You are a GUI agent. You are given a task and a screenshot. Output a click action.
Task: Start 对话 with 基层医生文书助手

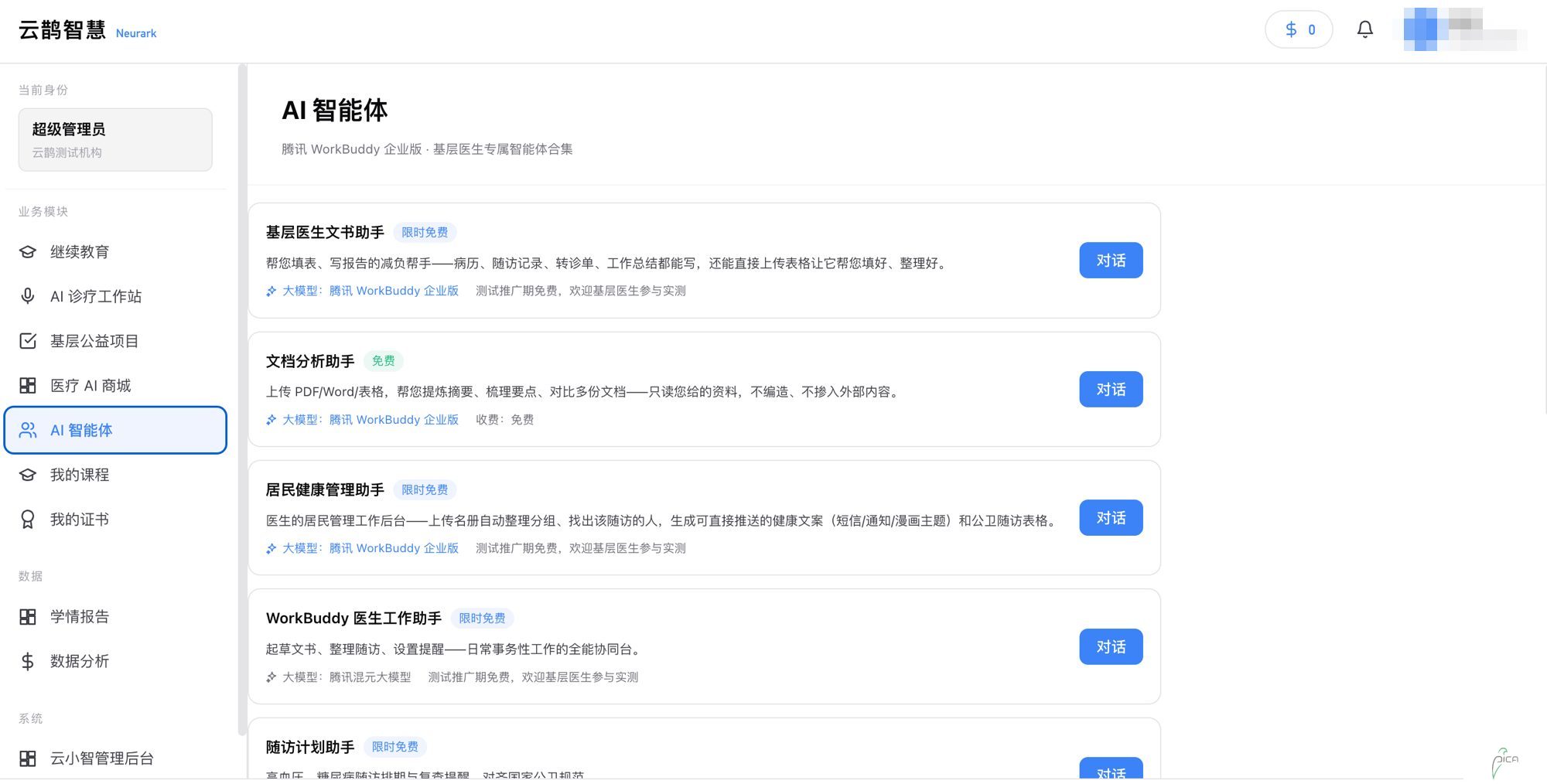(x=1111, y=261)
